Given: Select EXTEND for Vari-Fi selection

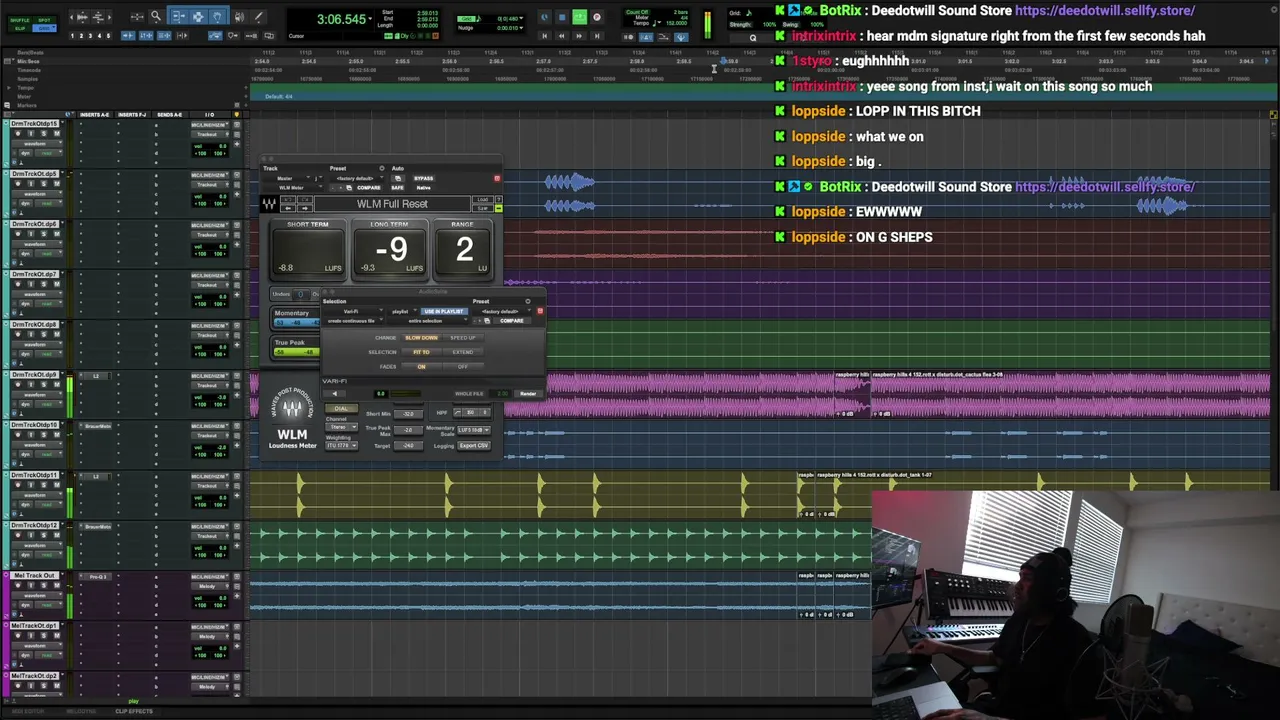Looking at the screenshot, I should coord(463,352).
